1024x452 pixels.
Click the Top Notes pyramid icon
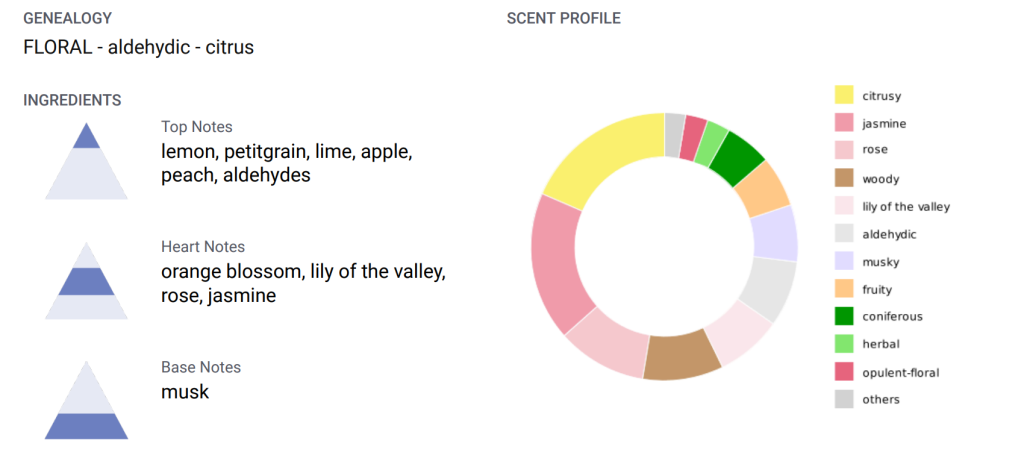point(86,162)
